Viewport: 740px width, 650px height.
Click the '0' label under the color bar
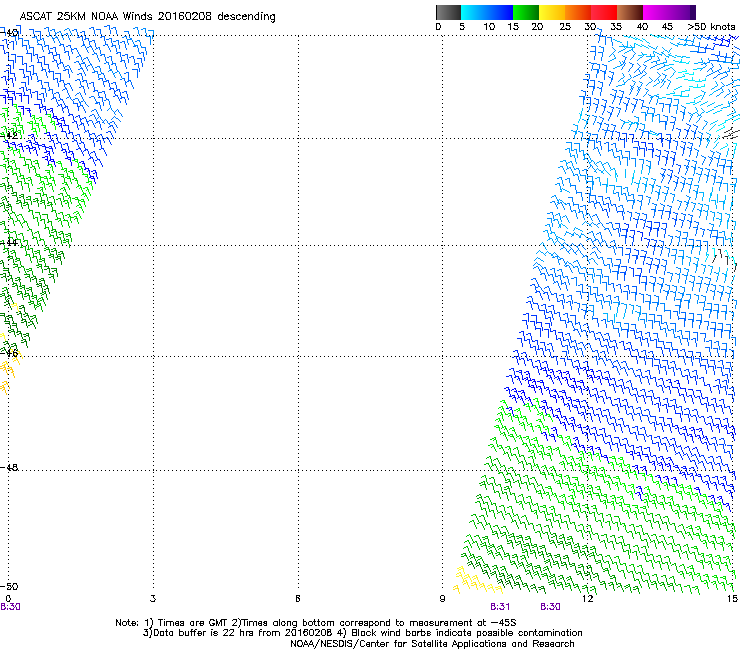pyautogui.click(x=438, y=27)
